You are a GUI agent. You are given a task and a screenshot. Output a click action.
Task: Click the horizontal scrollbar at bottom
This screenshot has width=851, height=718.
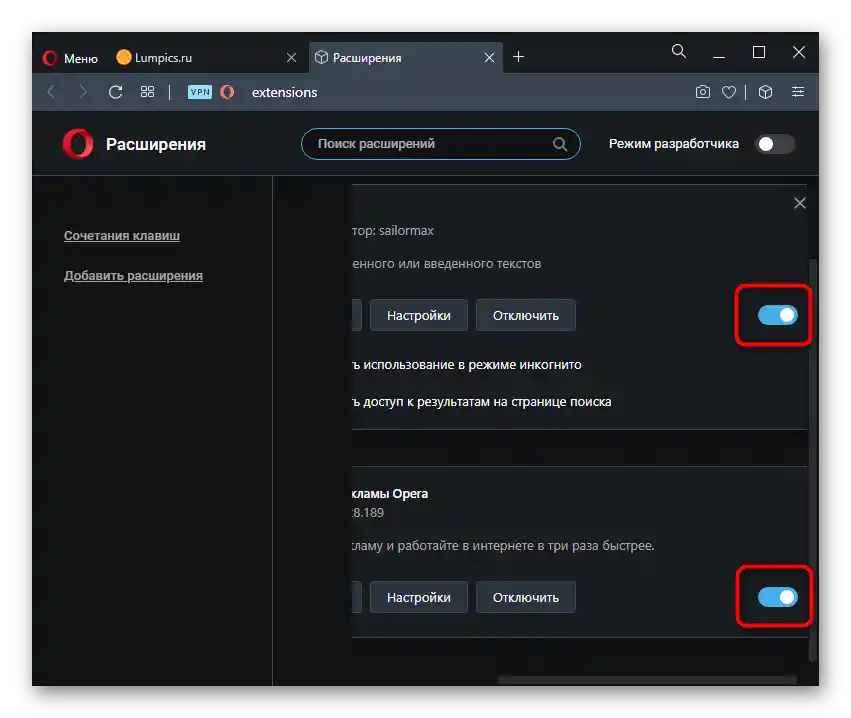click(647, 679)
